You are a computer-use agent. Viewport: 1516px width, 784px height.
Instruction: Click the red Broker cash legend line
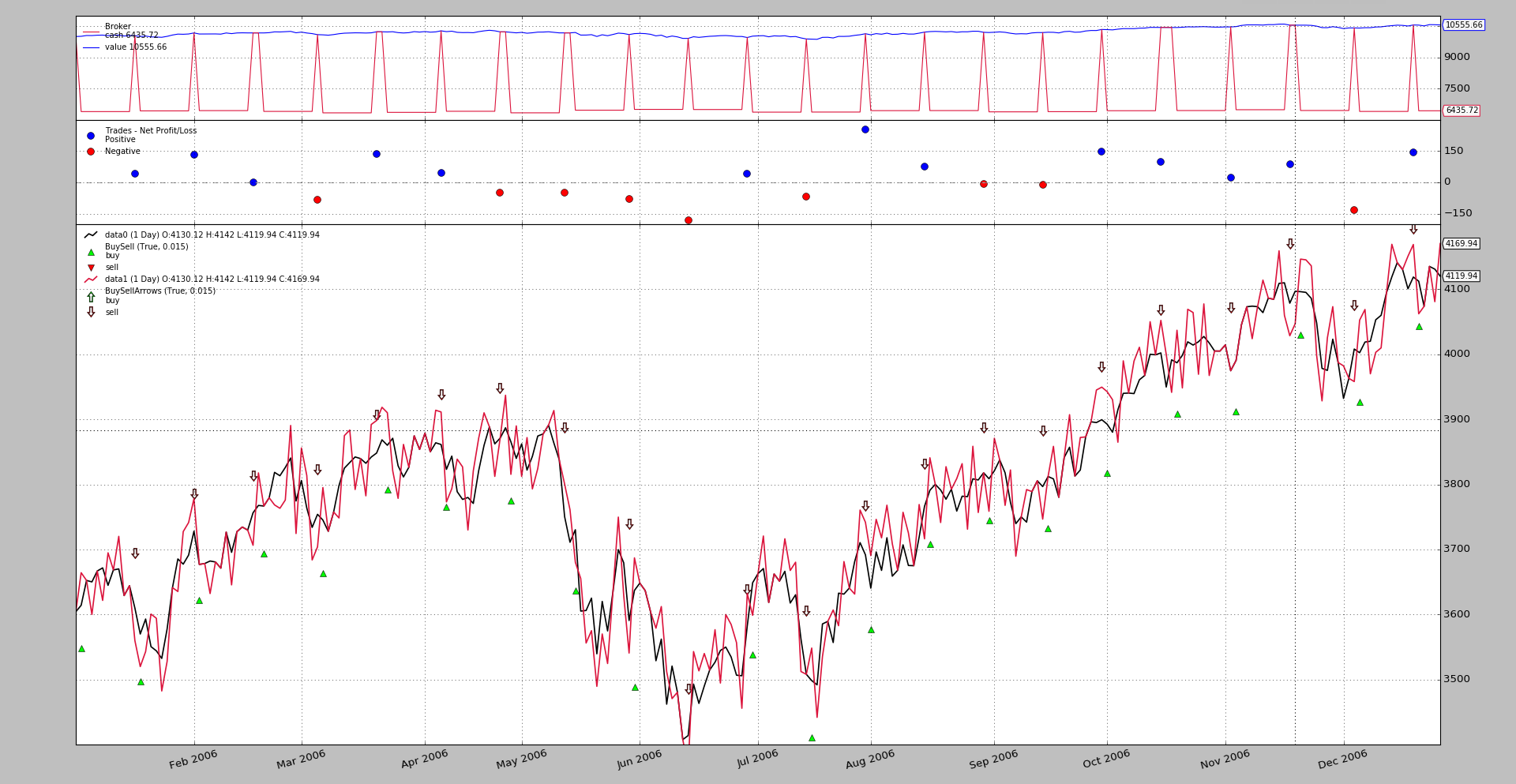pyautogui.click(x=91, y=32)
